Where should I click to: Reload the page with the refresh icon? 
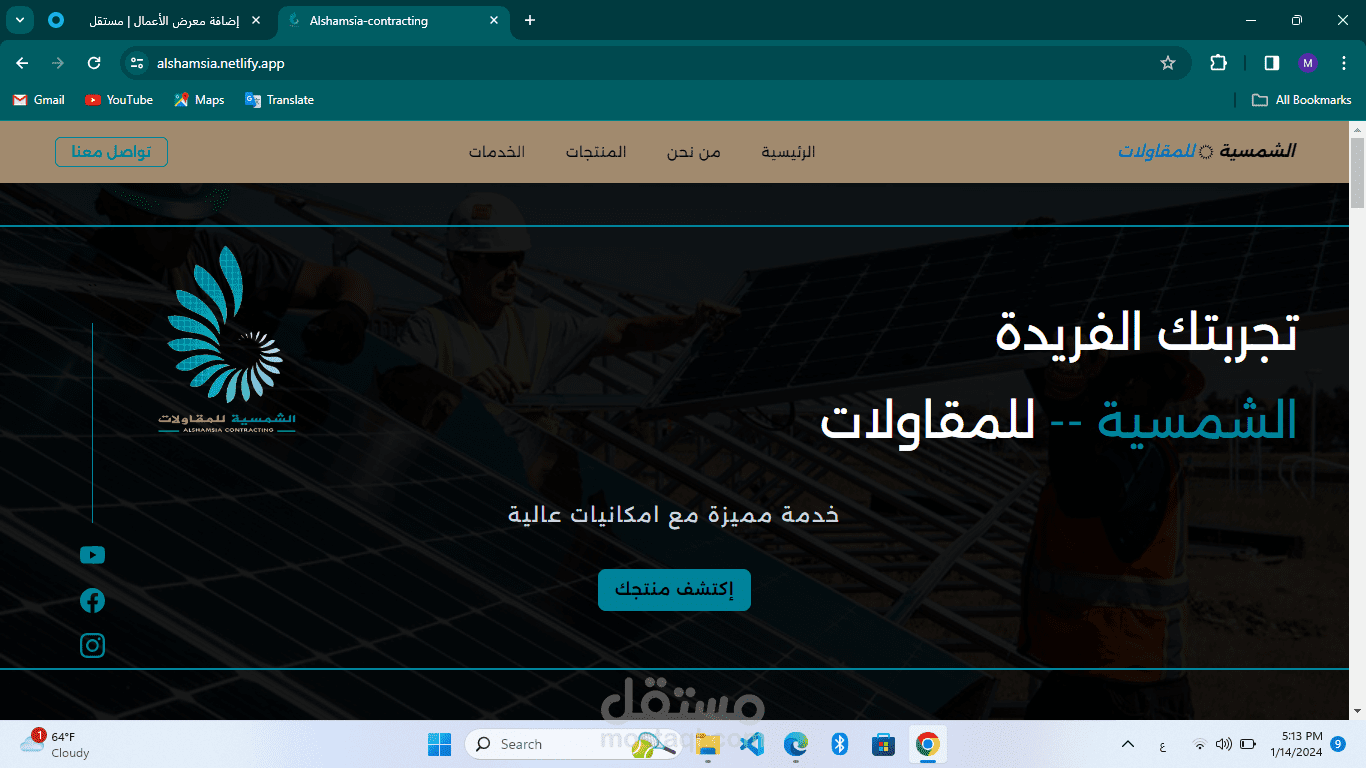pos(94,63)
